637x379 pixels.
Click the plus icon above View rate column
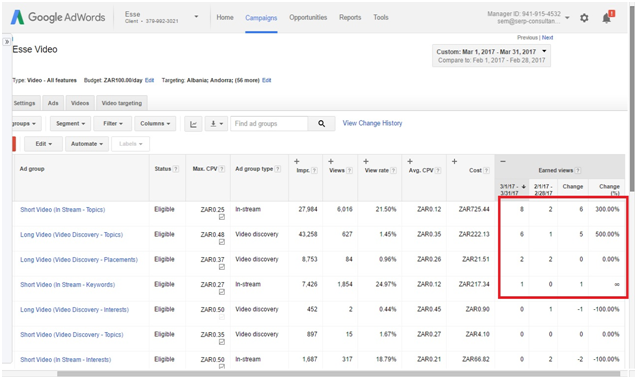tap(366, 161)
